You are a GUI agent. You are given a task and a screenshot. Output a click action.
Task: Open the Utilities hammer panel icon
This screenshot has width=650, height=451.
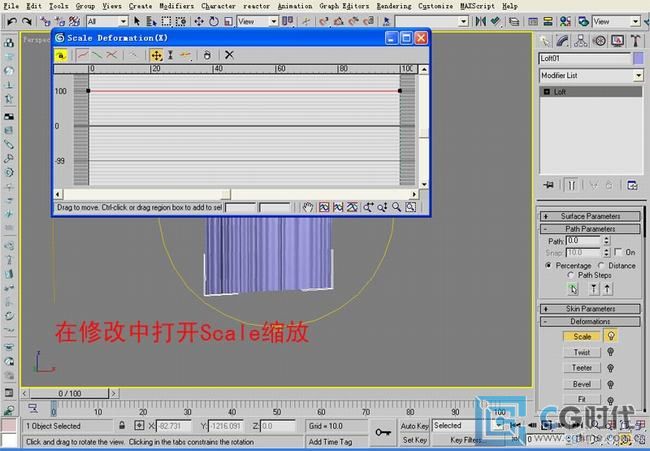(633, 41)
